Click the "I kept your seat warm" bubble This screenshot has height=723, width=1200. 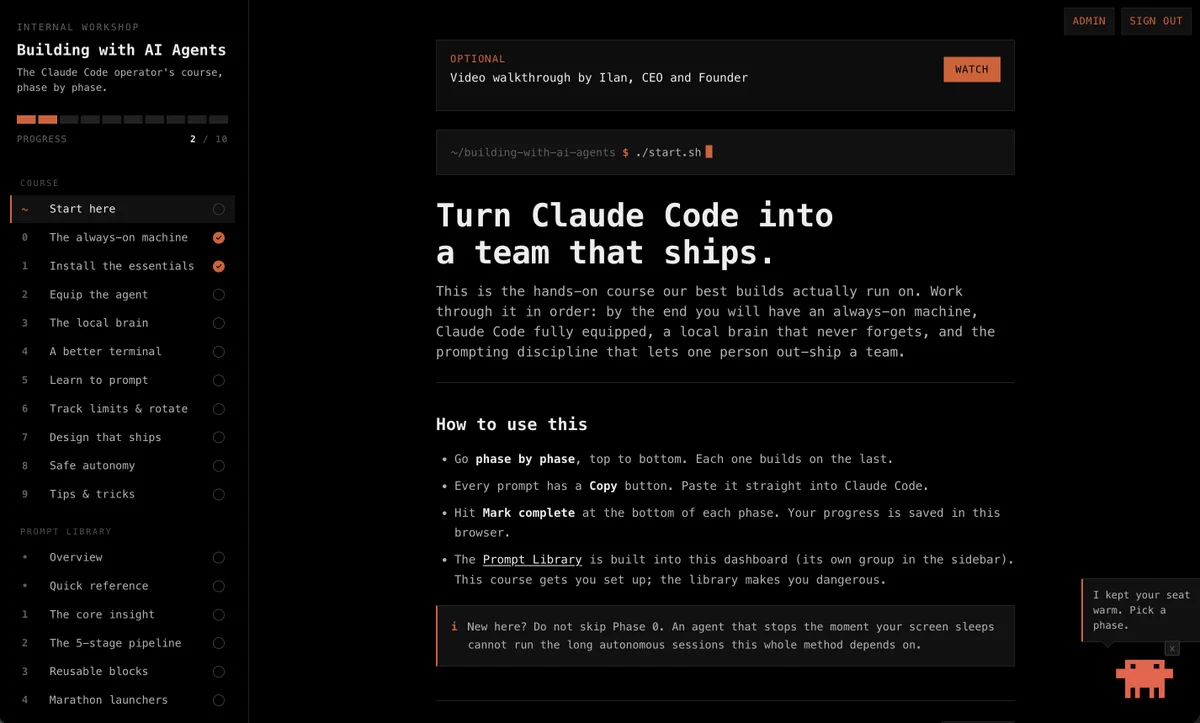pyautogui.click(x=1141, y=610)
